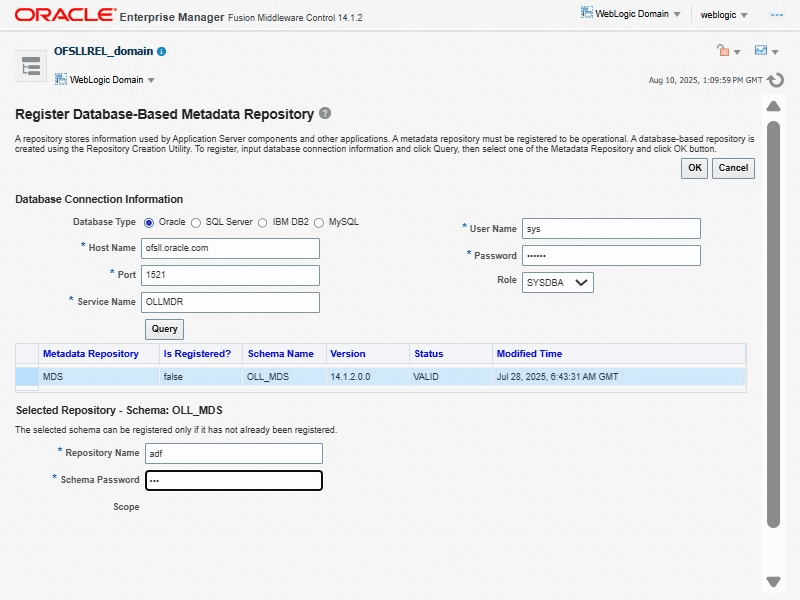Select Oracle database type
This screenshot has width=800, height=600.
(x=148, y=222)
